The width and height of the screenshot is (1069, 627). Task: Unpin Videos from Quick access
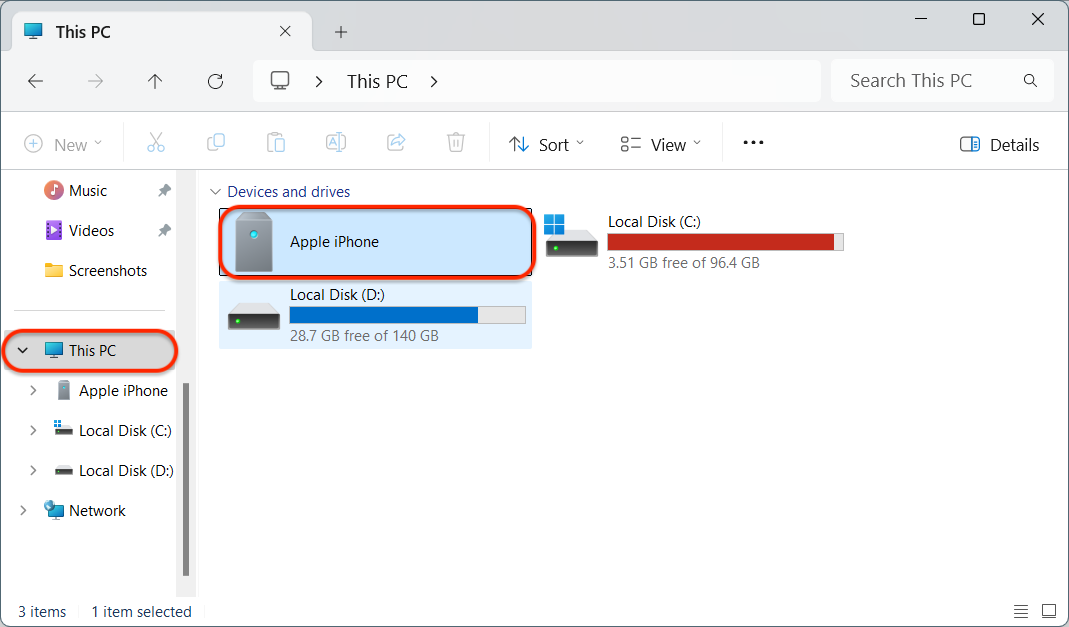[x=164, y=231]
